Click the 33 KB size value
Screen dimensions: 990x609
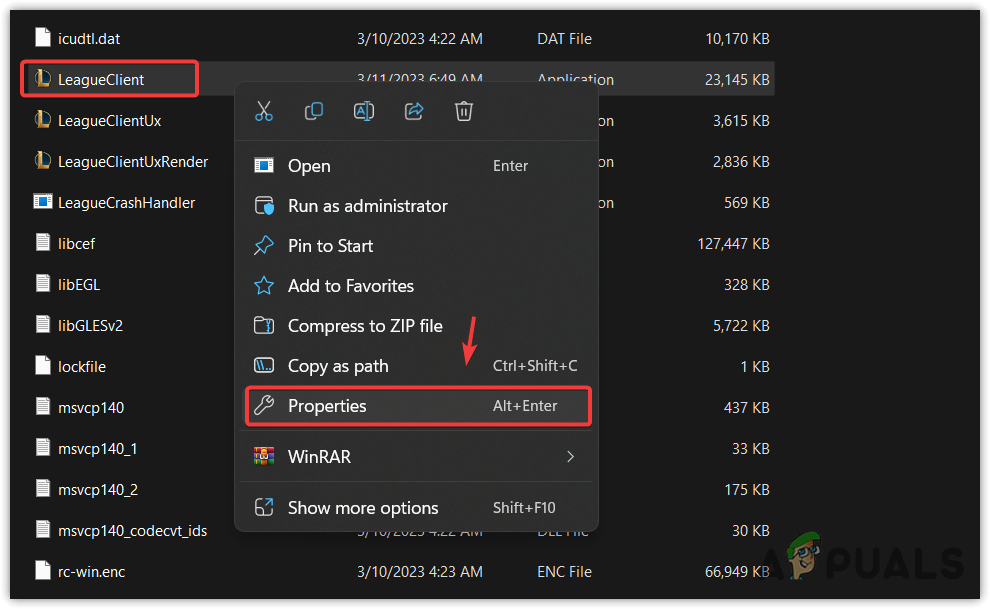(751, 449)
